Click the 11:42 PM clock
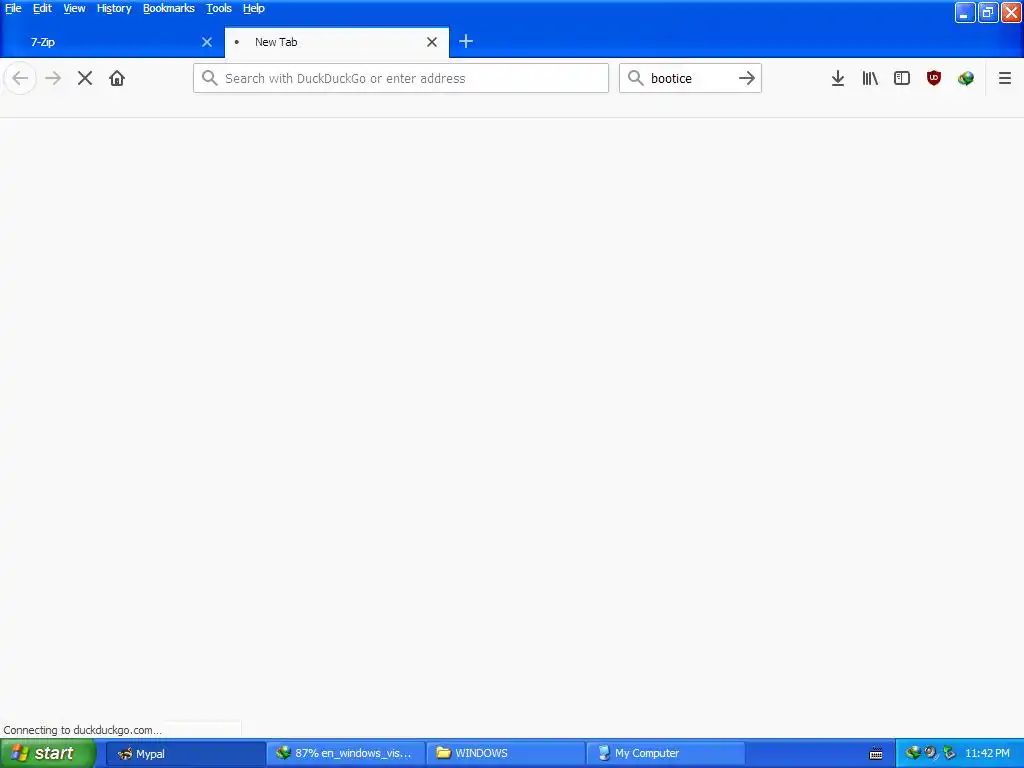Screen dimensions: 1024x768 [x=987, y=754]
